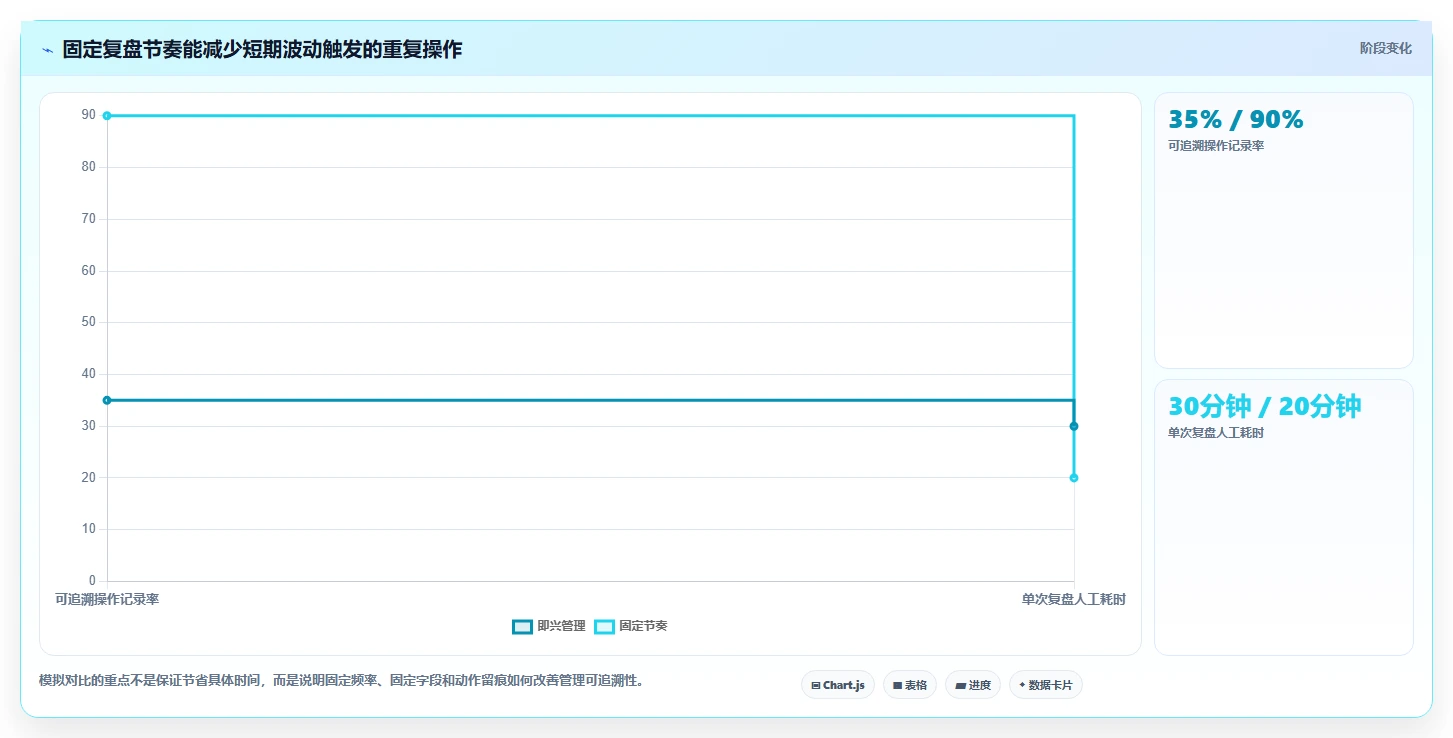Click the 即兴管理 data point at 35
Image resolution: width=1453 pixels, height=738 pixels.
click(107, 400)
